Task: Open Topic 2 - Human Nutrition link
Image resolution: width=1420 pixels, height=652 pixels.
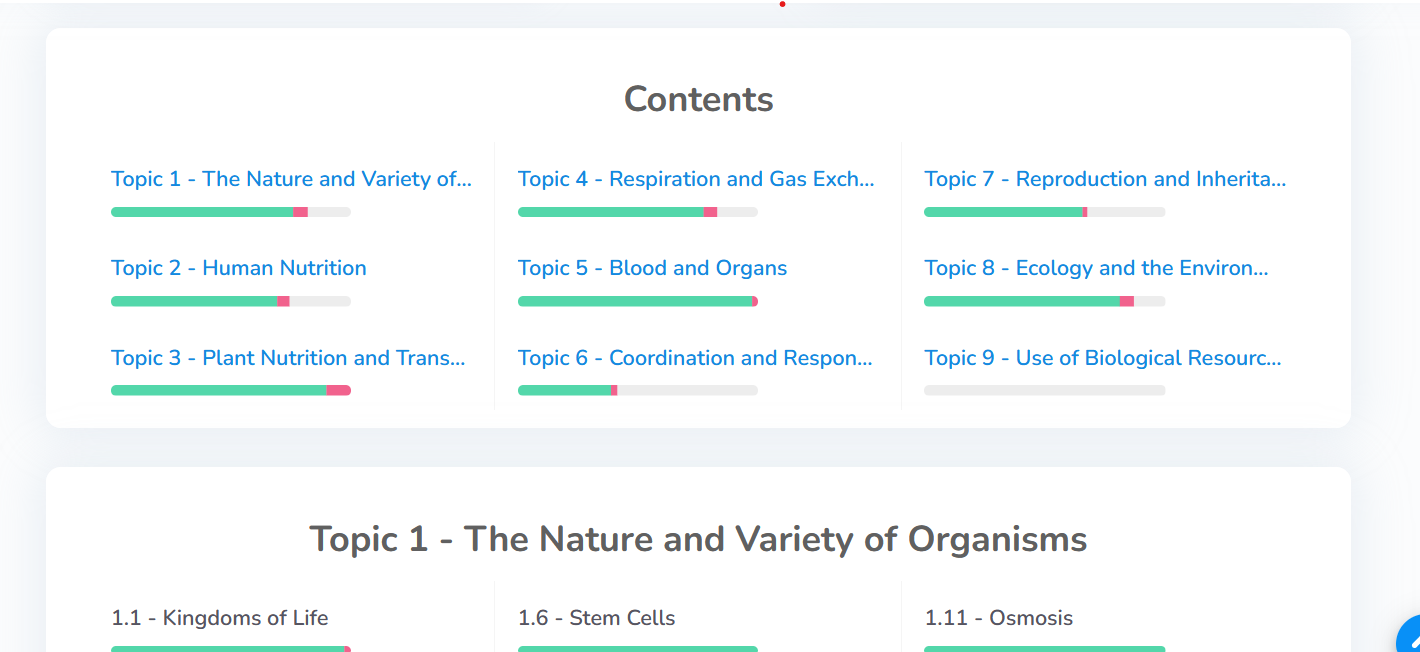Action: click(x=238, y=268)
